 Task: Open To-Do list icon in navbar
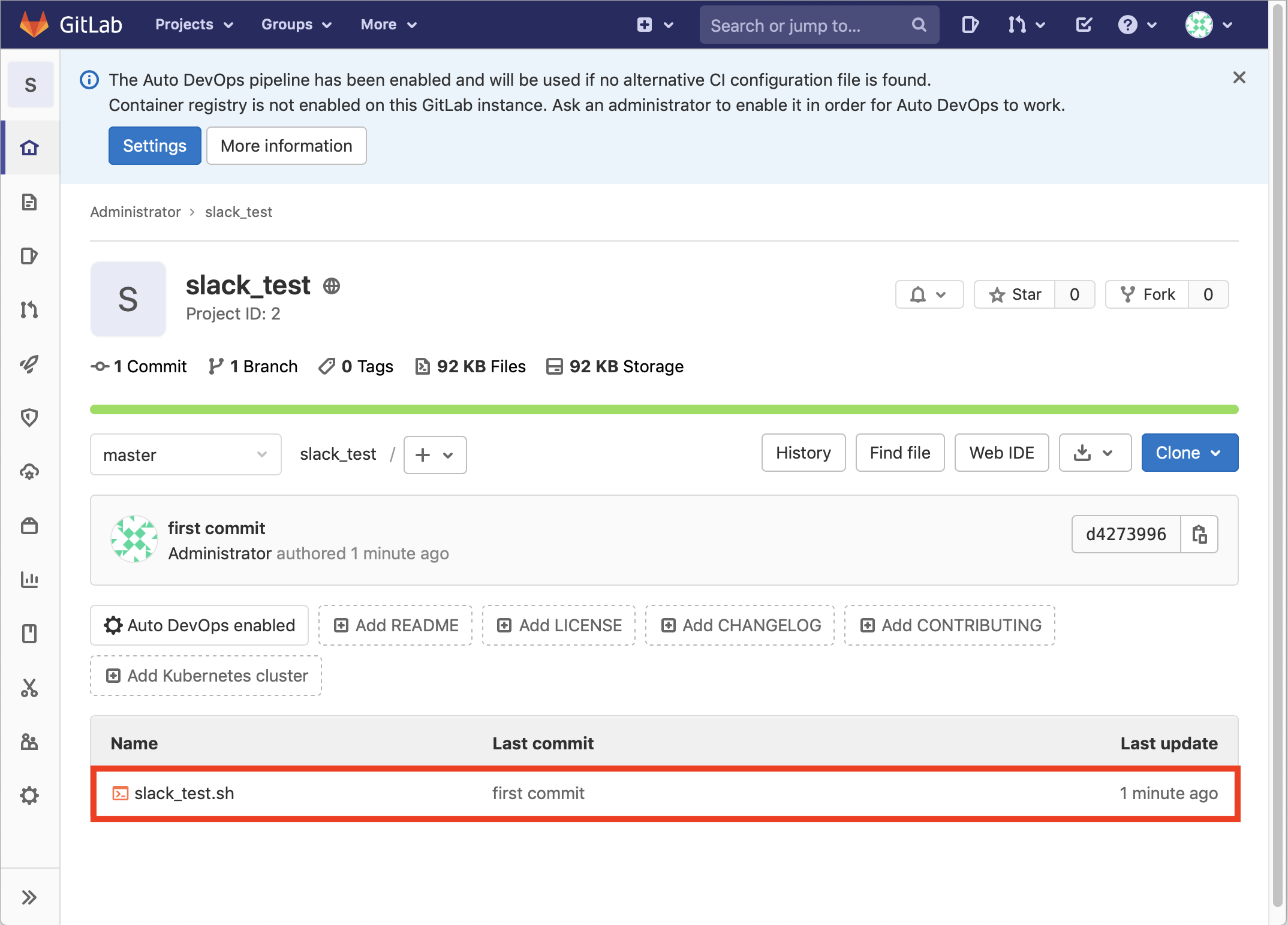click(x=1084, y=25)
